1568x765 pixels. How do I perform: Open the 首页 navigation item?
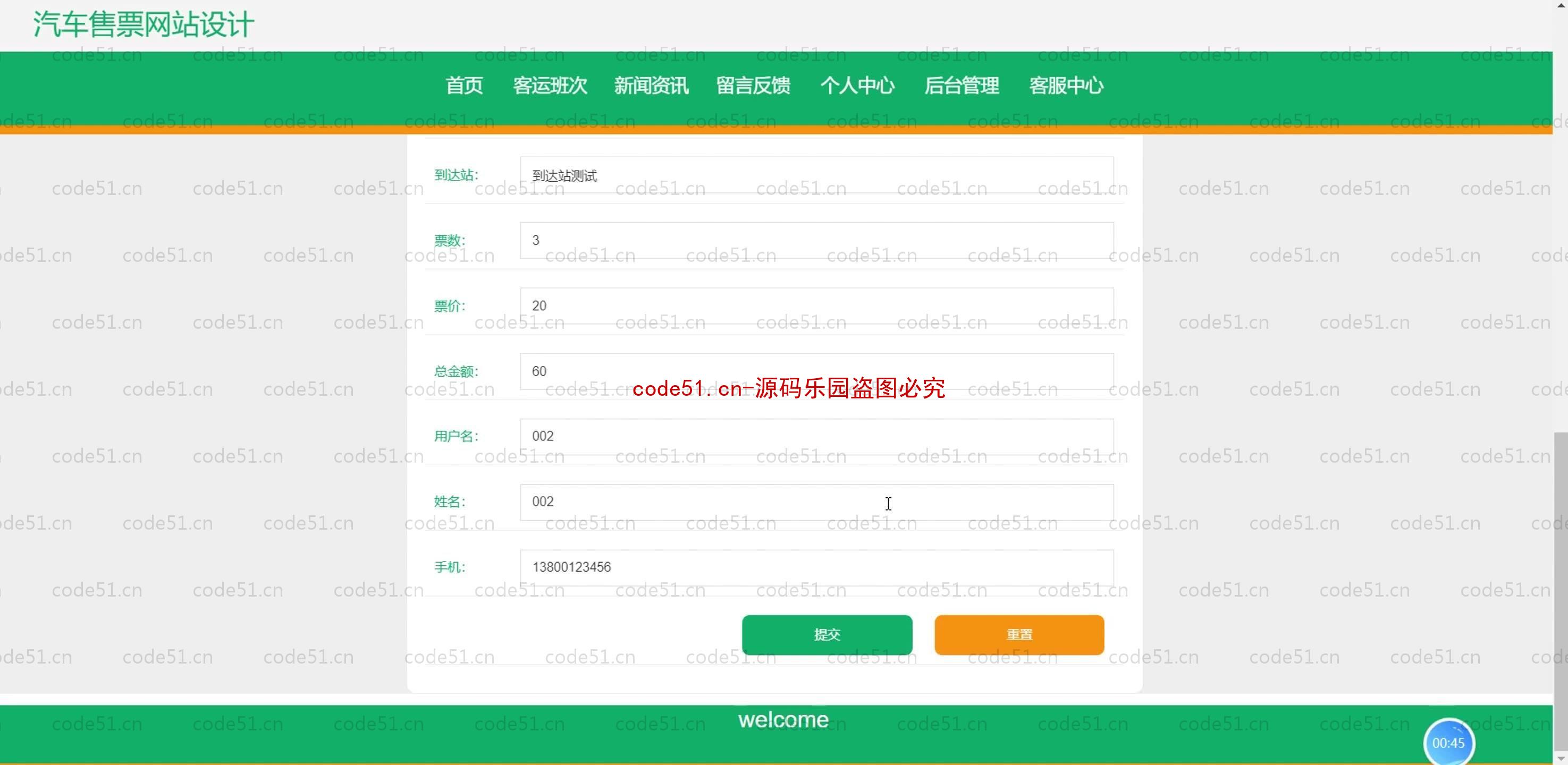click(x=464, y=86)
